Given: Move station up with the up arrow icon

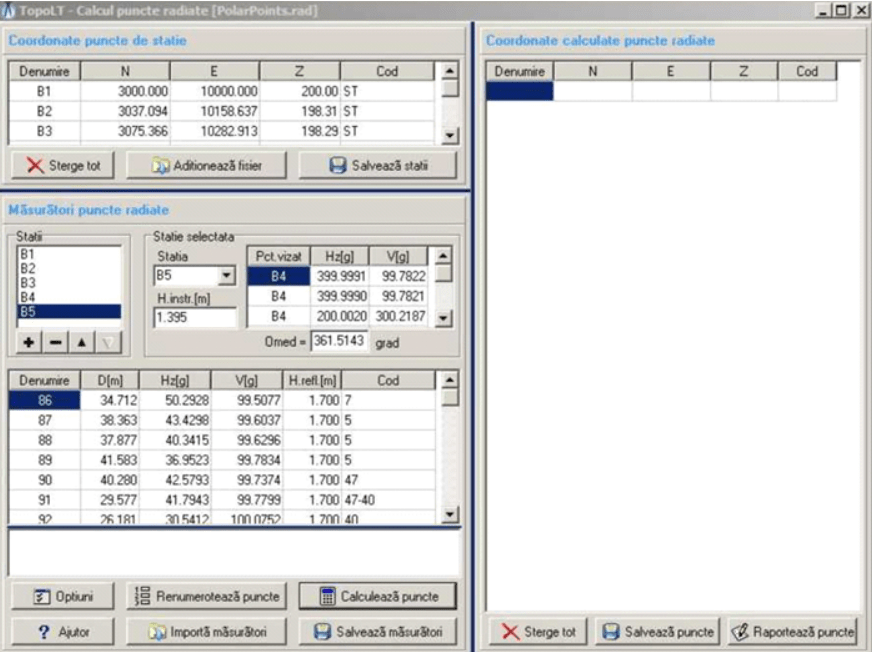Looking at the screenshot, I should [x=82, y=342].
